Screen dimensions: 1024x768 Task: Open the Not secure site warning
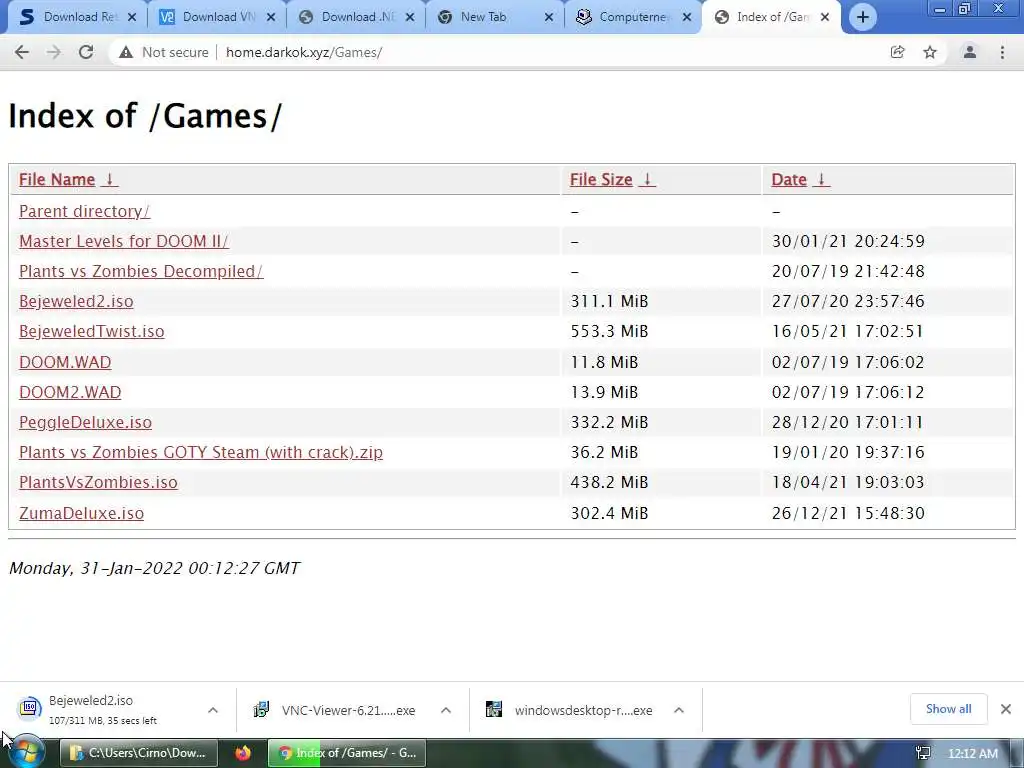(163, 52)
